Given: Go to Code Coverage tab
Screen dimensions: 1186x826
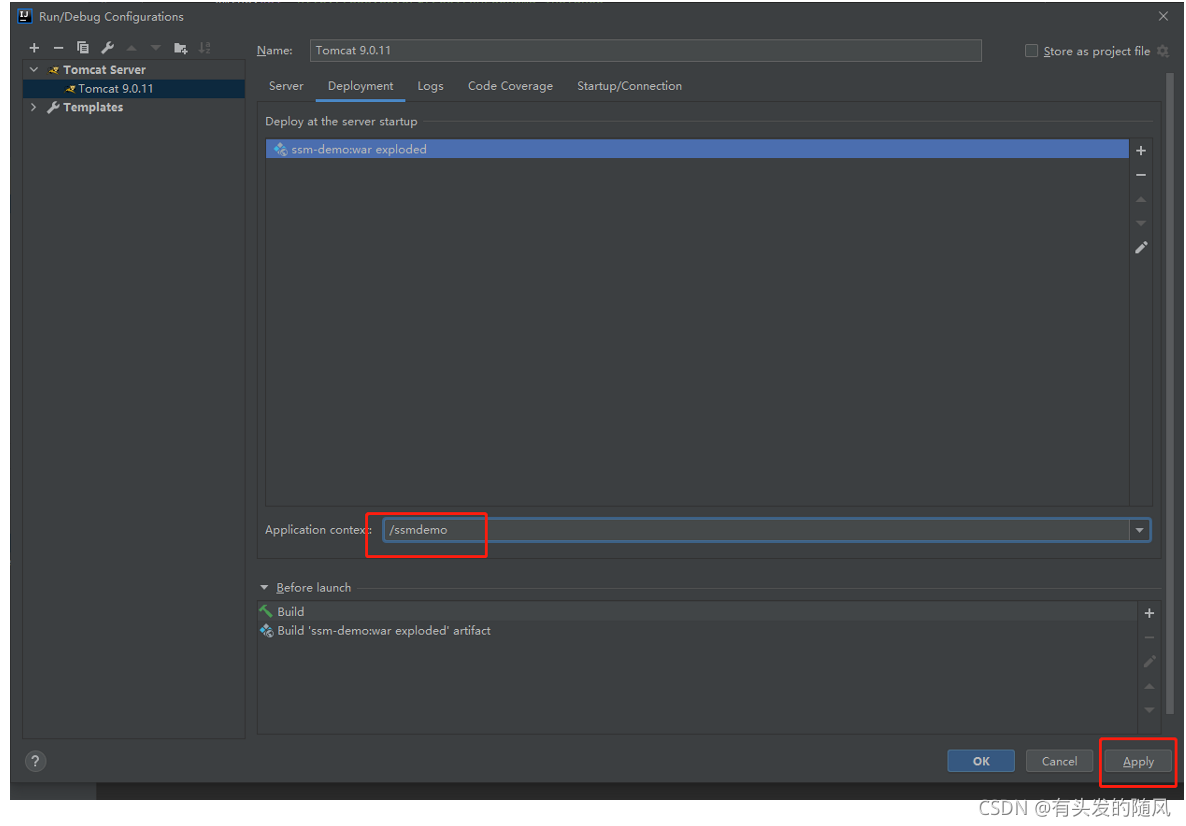Looking at the screenshot, I should coord(511,86).
